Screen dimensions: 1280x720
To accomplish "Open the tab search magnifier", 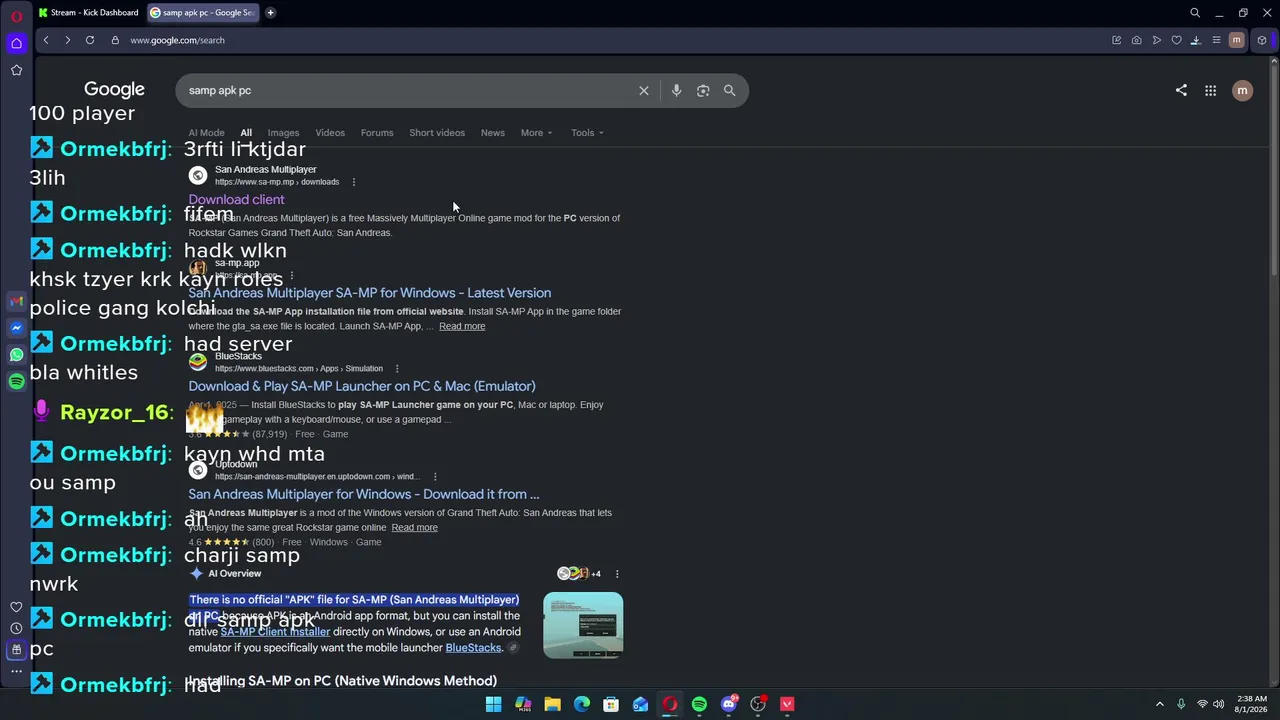I will tap(1195, 13).
